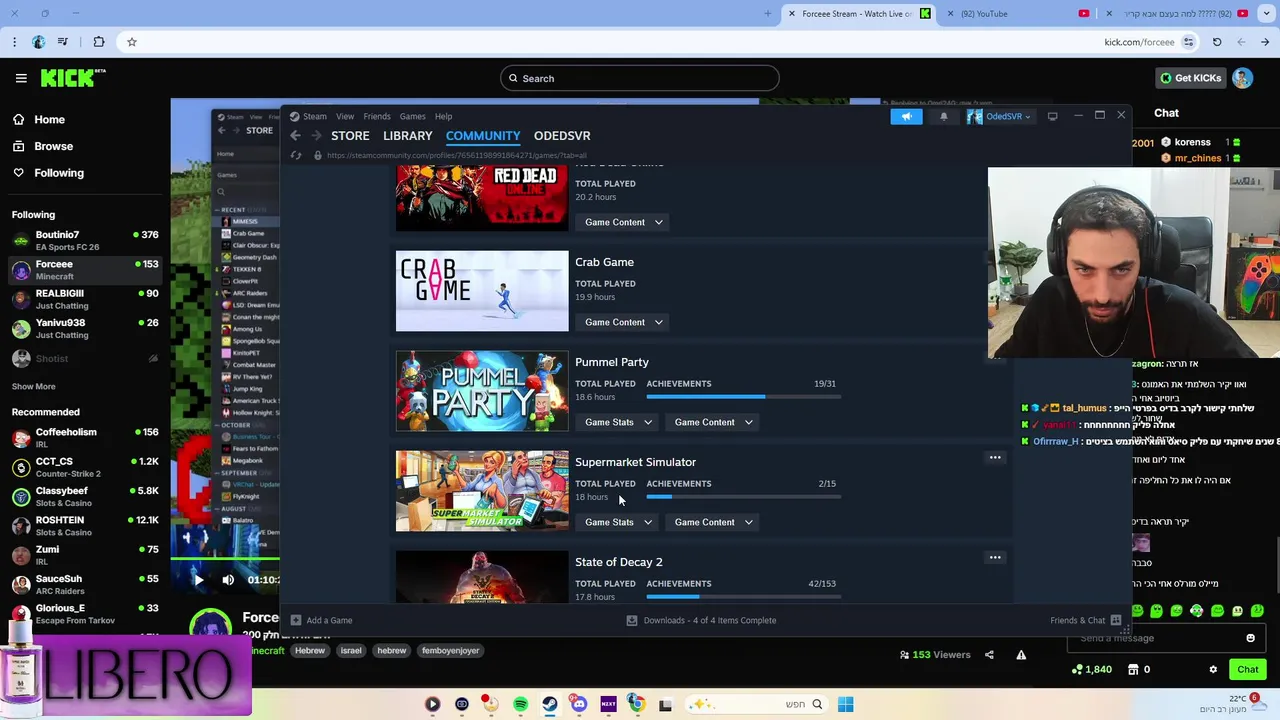Image resolution: width=1280 pixels, height=720 pixels.
Task: Report stream via warning icon
Action: (x=1021, y=655)
